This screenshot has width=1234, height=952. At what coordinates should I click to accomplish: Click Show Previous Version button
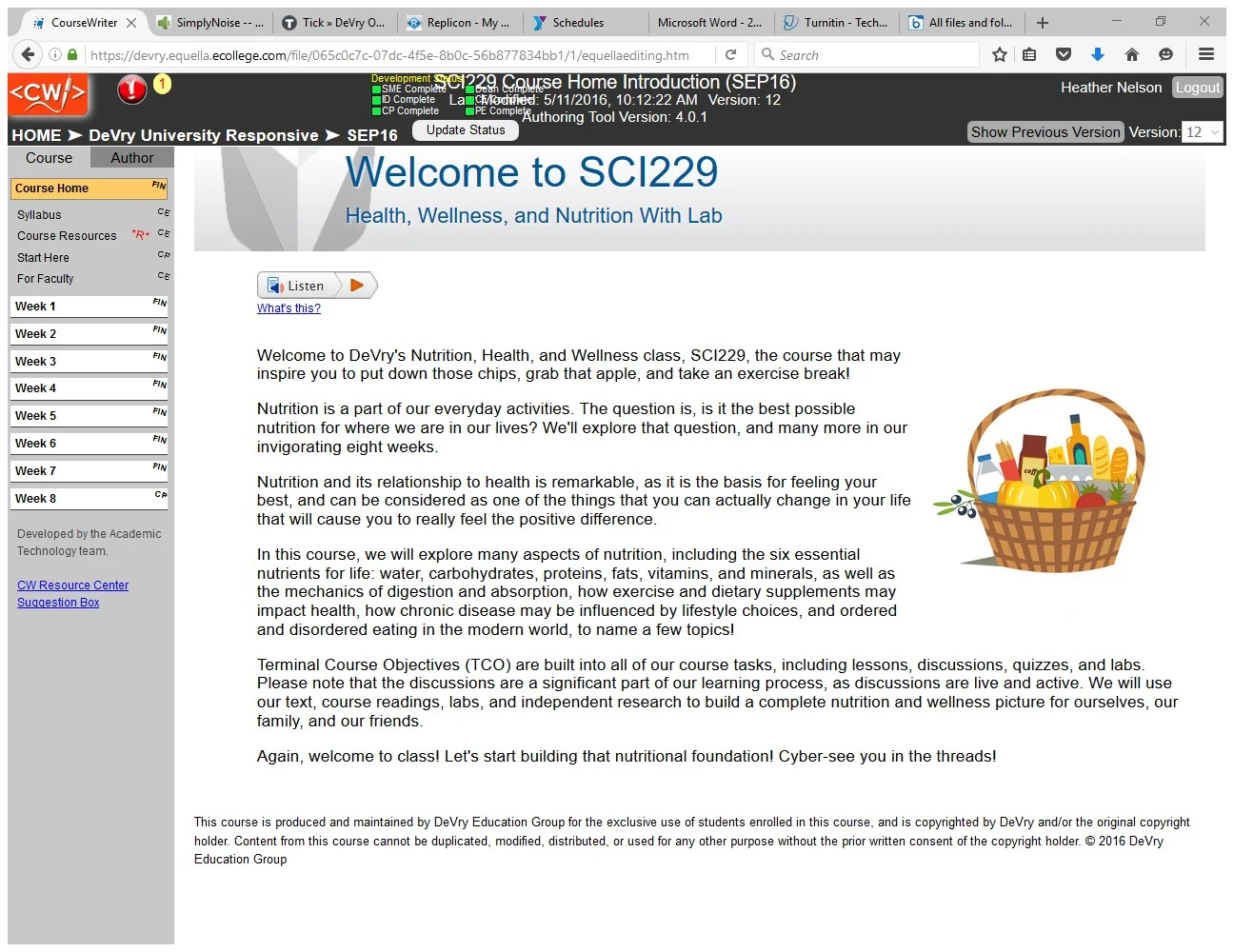click(x=1045, y=132)
